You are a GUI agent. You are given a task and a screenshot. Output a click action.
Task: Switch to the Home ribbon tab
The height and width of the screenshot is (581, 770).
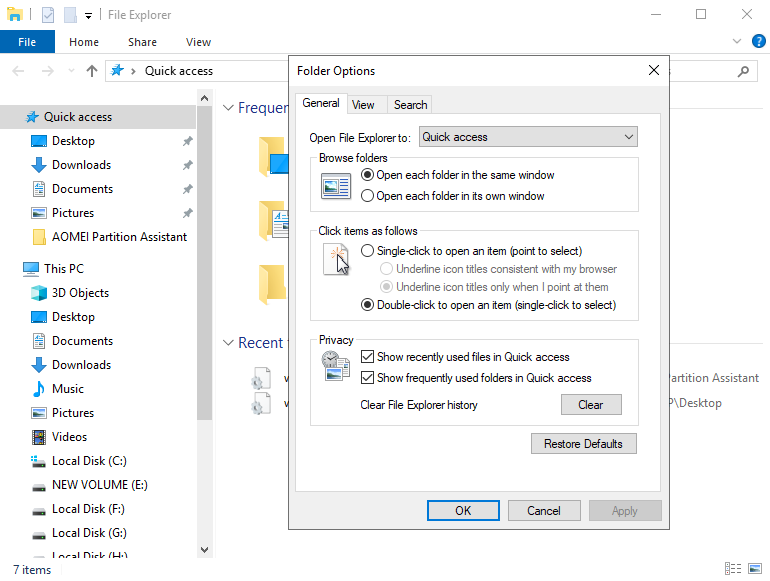pos(84,42)
